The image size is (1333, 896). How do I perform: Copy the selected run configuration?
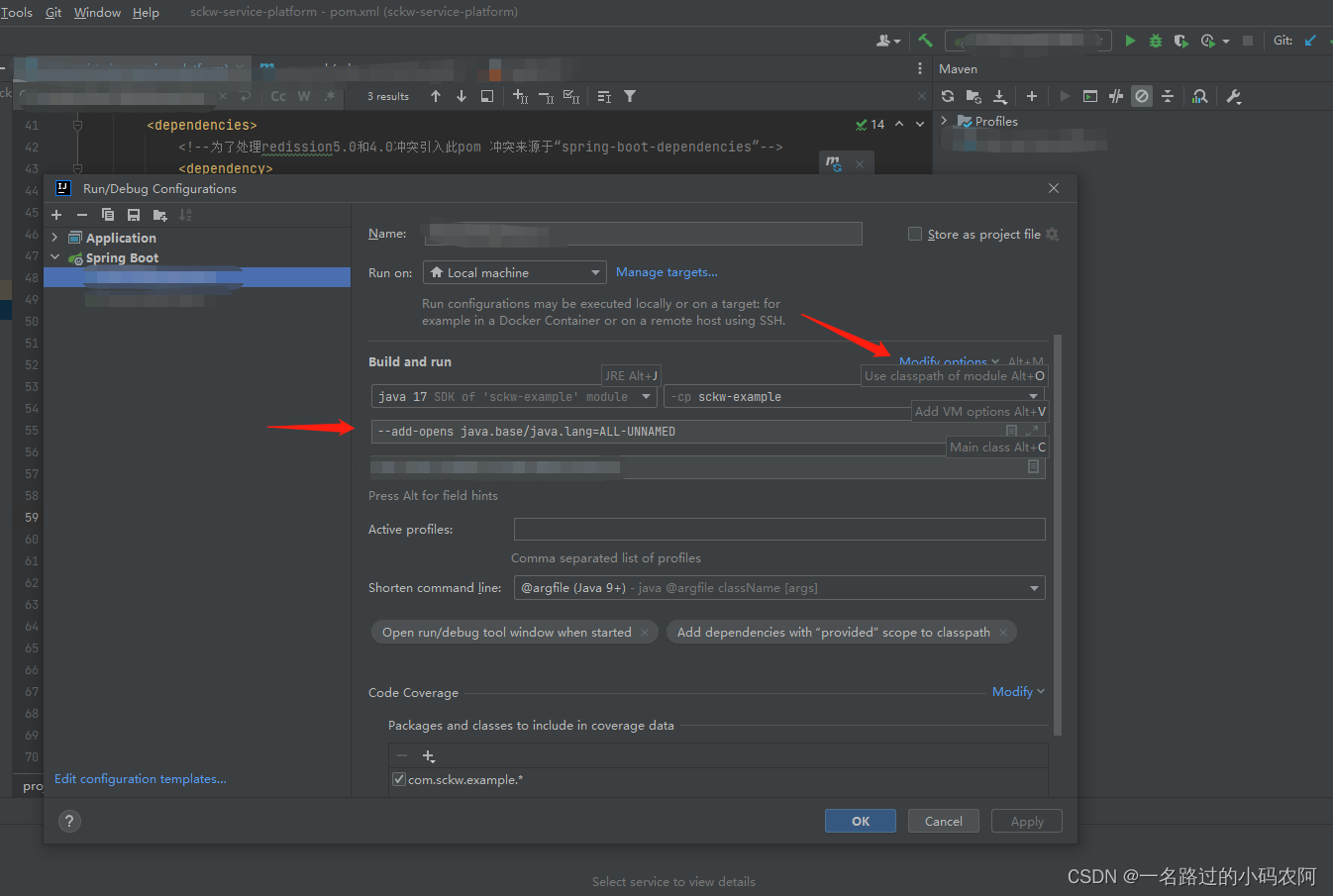click(x=108, y=214)
